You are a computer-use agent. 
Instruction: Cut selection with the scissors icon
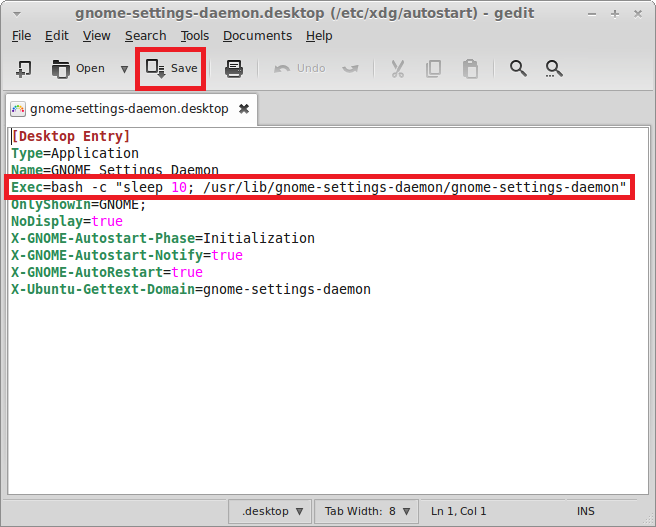click(x=397, y=69)
